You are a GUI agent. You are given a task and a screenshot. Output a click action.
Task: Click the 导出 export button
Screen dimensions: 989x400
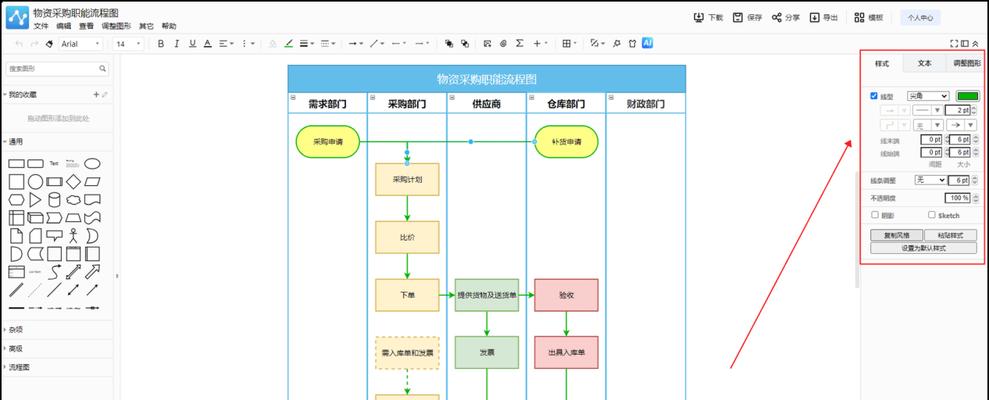pyautogui.click(x=824, y=18)
